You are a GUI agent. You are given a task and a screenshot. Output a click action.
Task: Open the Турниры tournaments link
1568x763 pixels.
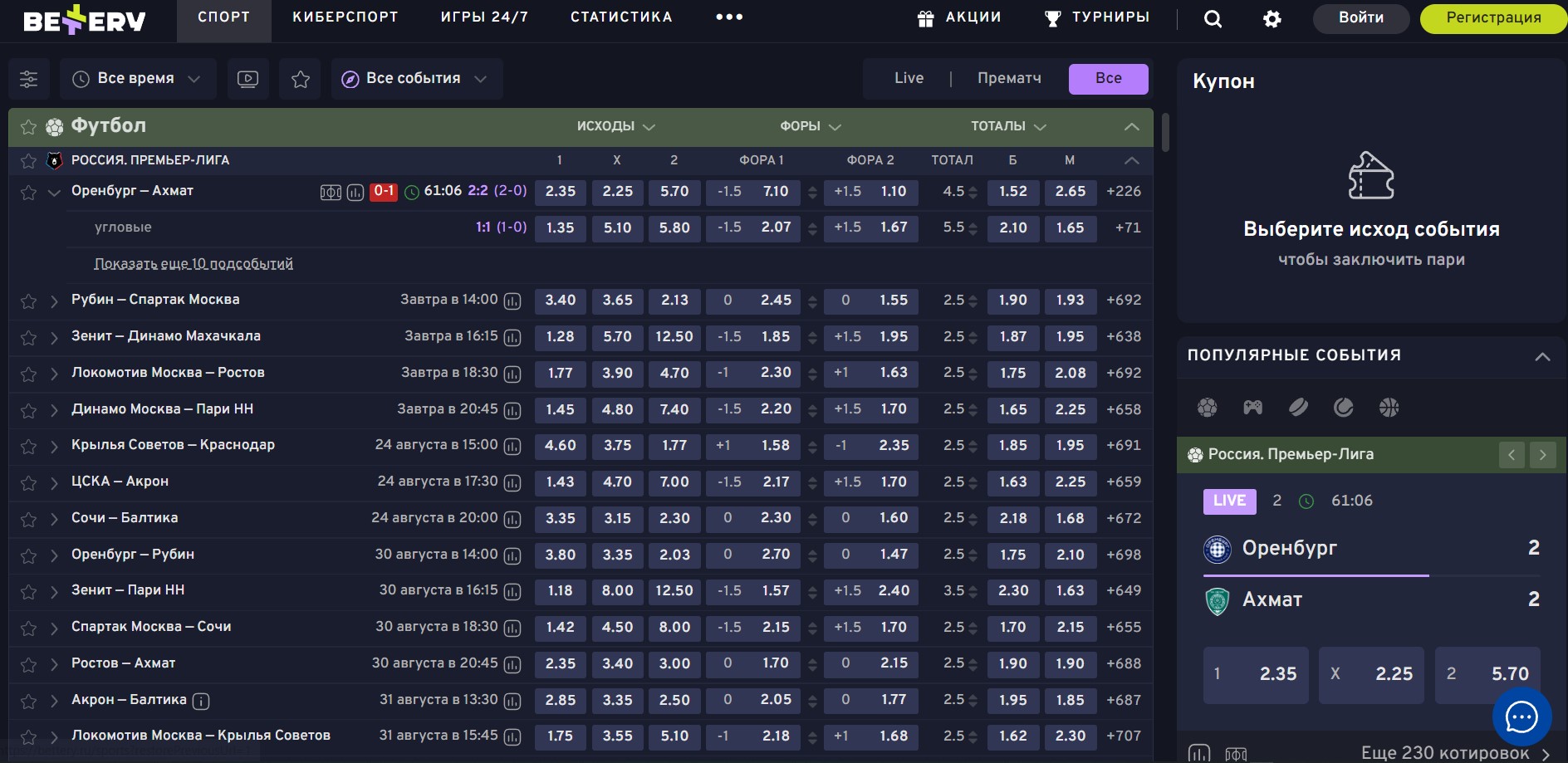1097,17
